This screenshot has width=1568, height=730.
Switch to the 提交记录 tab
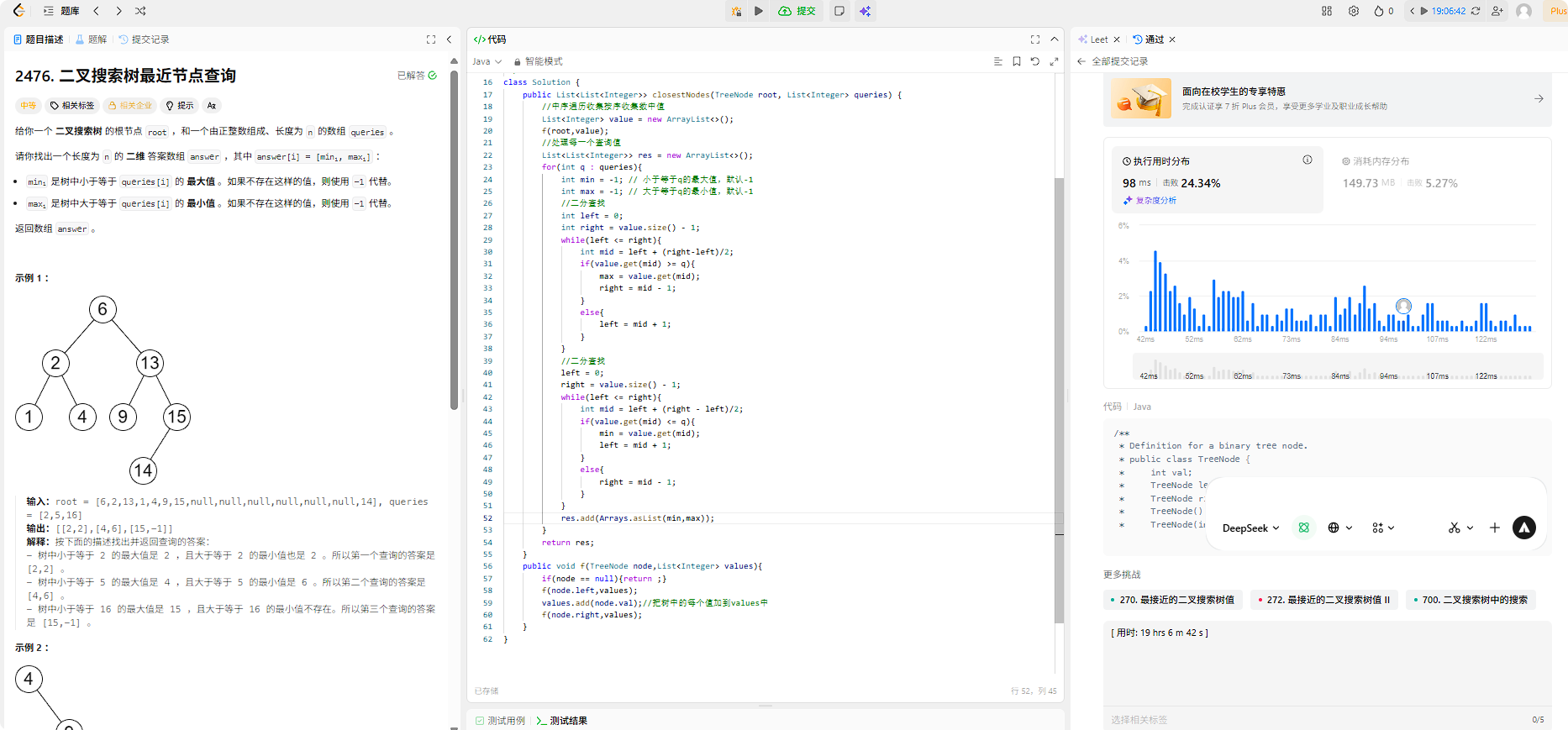click(144, 39)
